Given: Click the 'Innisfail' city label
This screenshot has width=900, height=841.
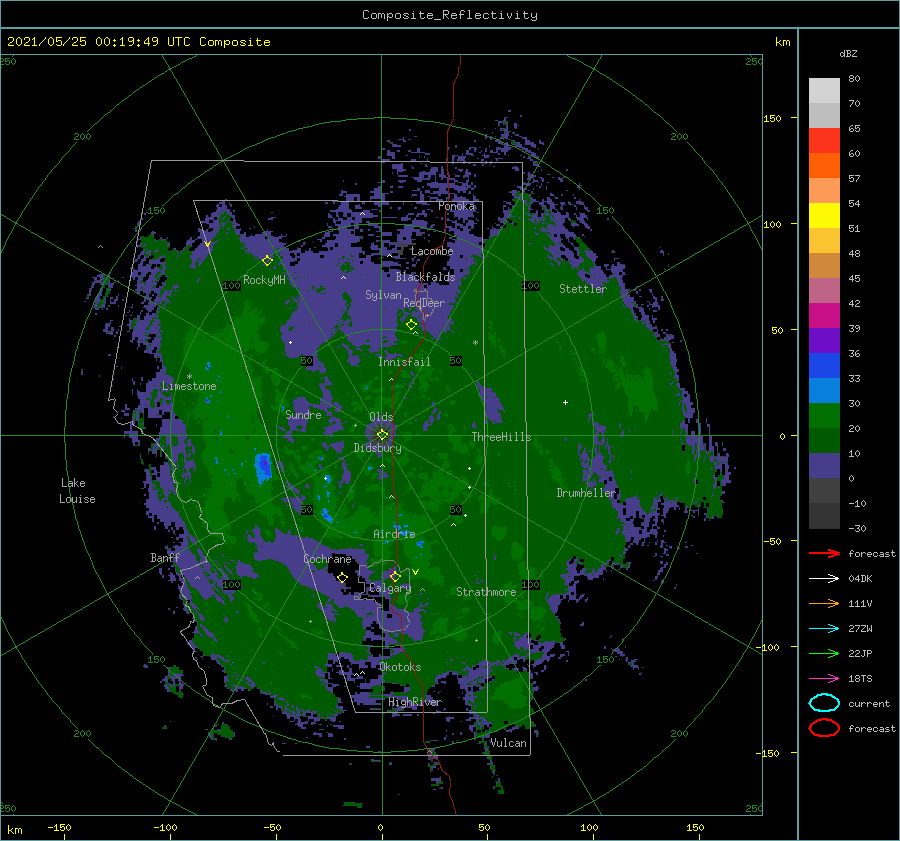Looking at the screenshot, I should coord(404,362).
